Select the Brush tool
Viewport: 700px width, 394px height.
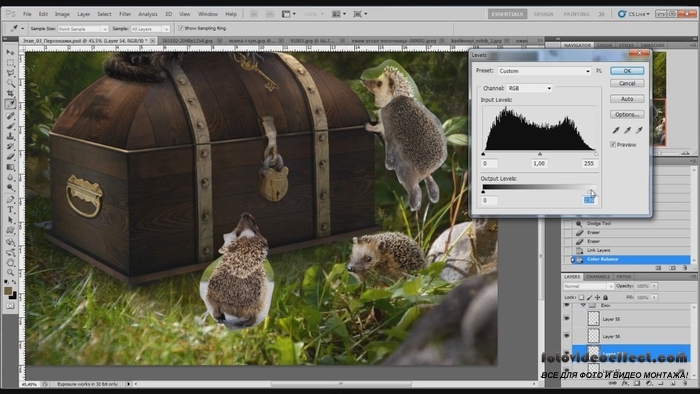click(10, 126)
